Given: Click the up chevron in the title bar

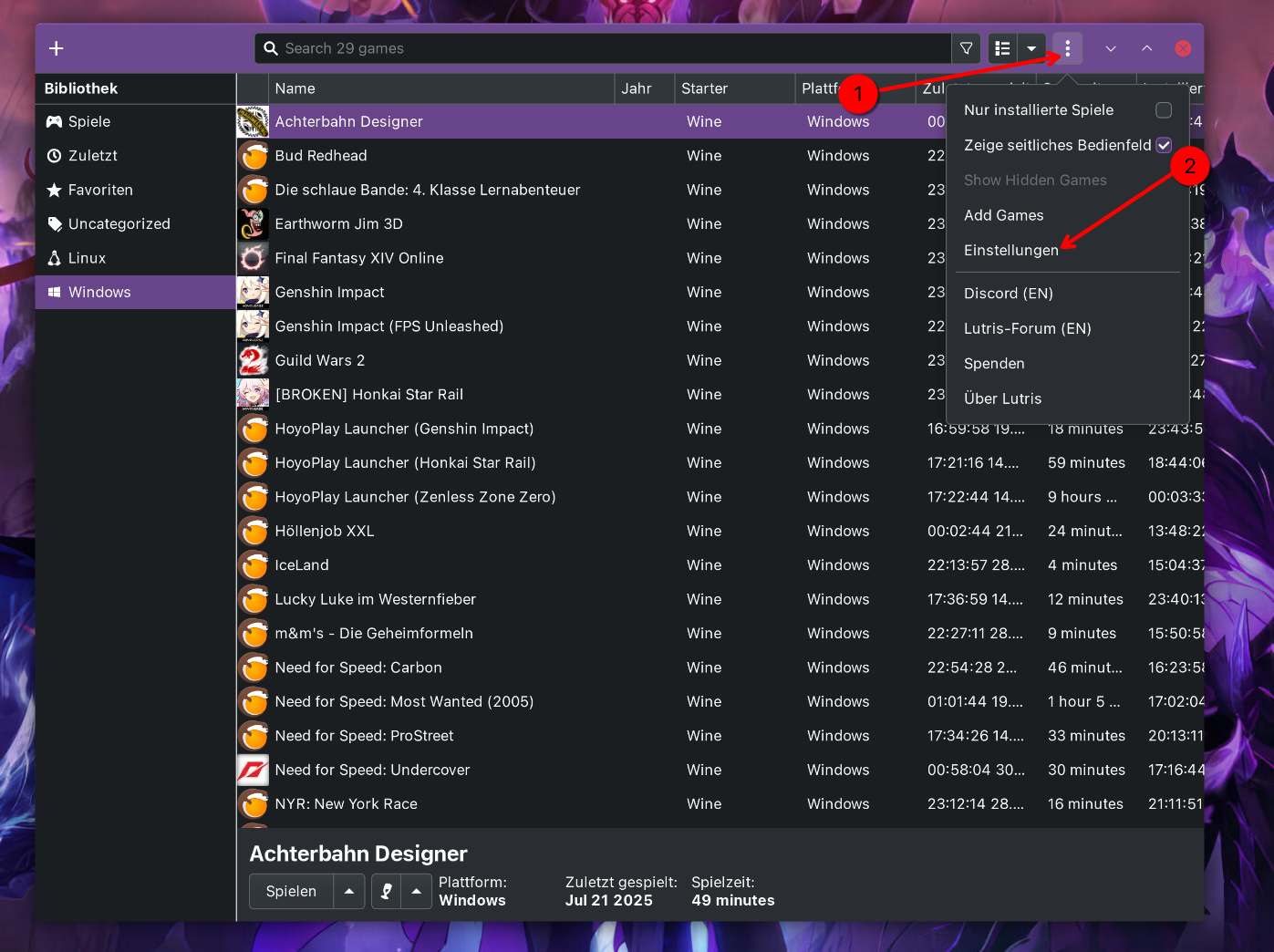Looking at the screenshot, I should [x=1147, y=48].
